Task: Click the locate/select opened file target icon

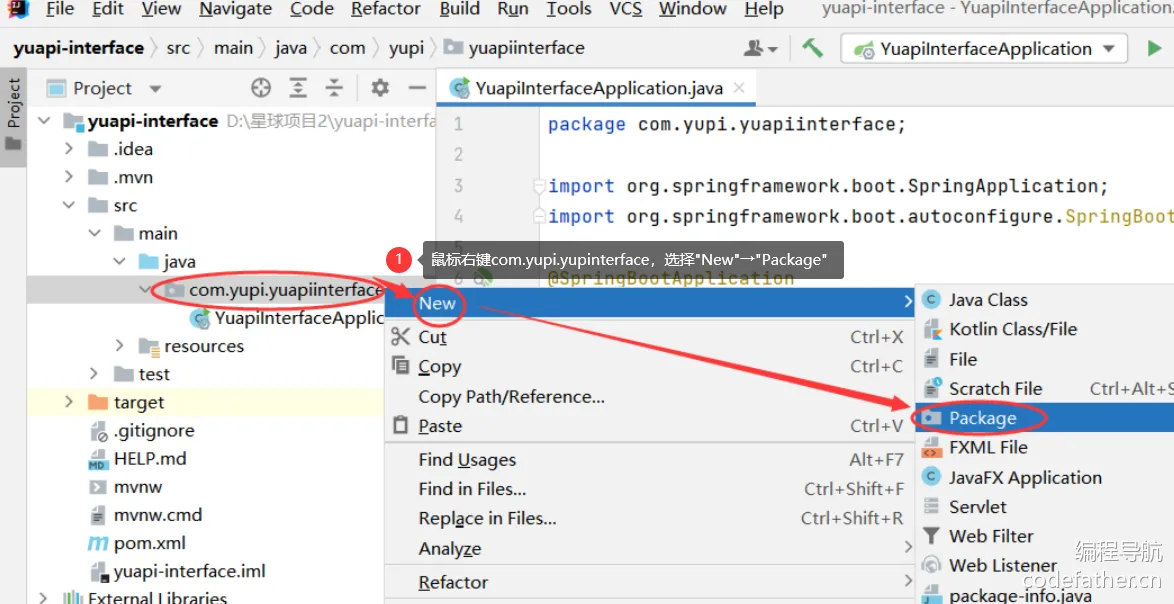Action: pos(261,88)
